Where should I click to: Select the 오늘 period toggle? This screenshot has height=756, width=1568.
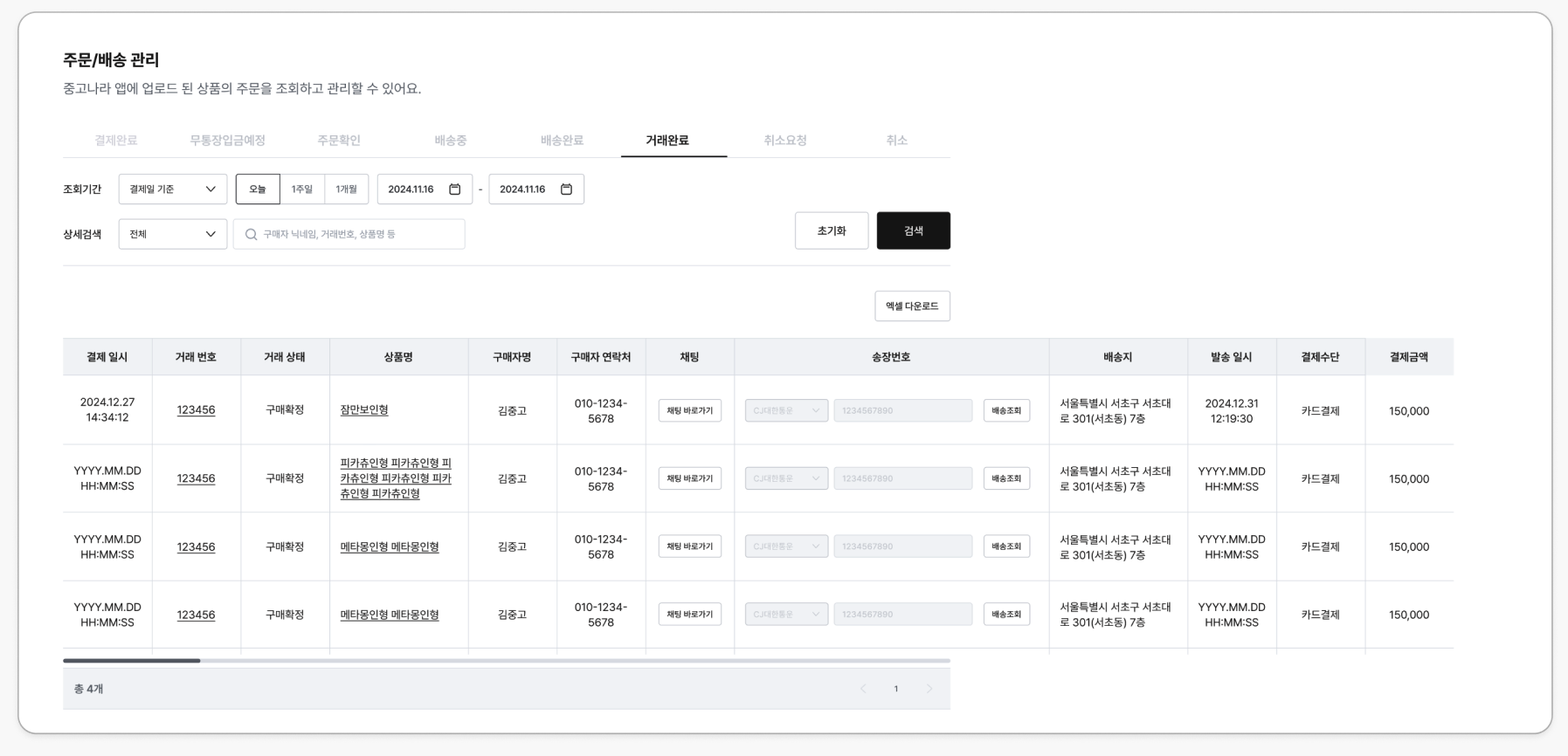pyautogui.click(x=258, y=189)
